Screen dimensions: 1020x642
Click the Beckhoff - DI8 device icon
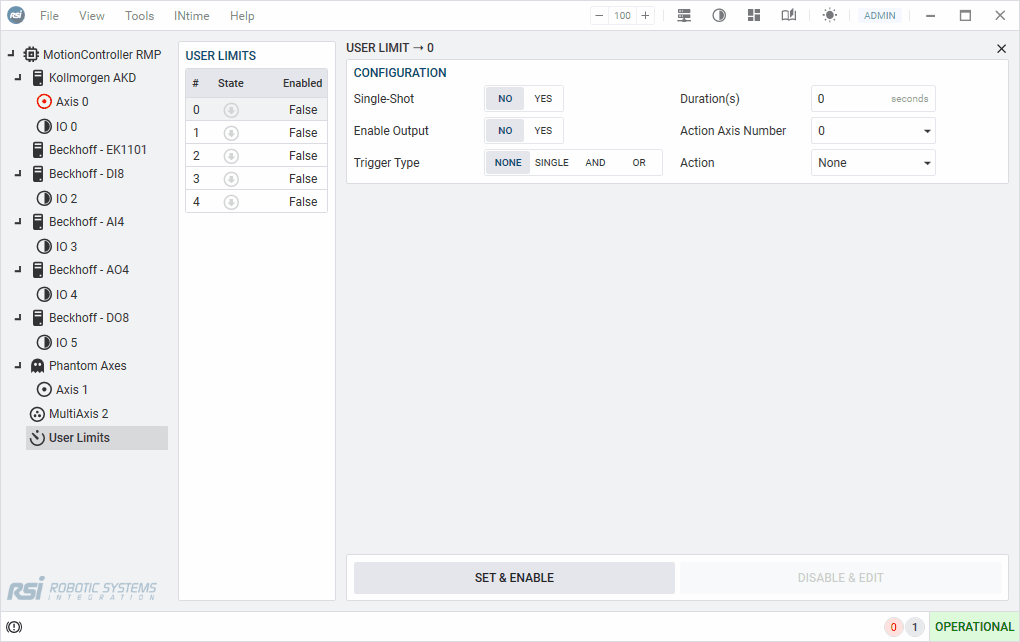click(38, 174)
